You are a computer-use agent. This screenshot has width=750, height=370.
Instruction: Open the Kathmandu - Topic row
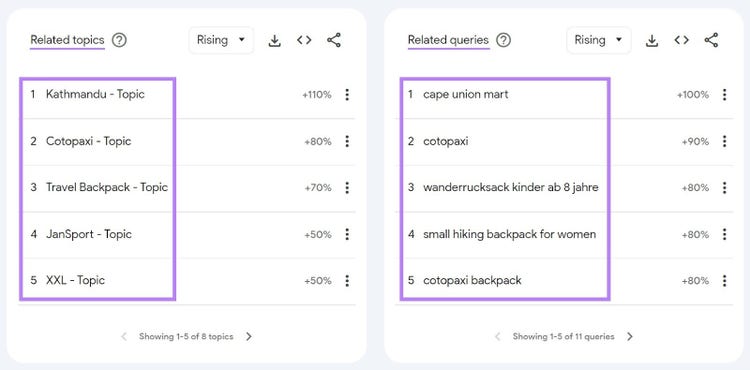(187, 95)
